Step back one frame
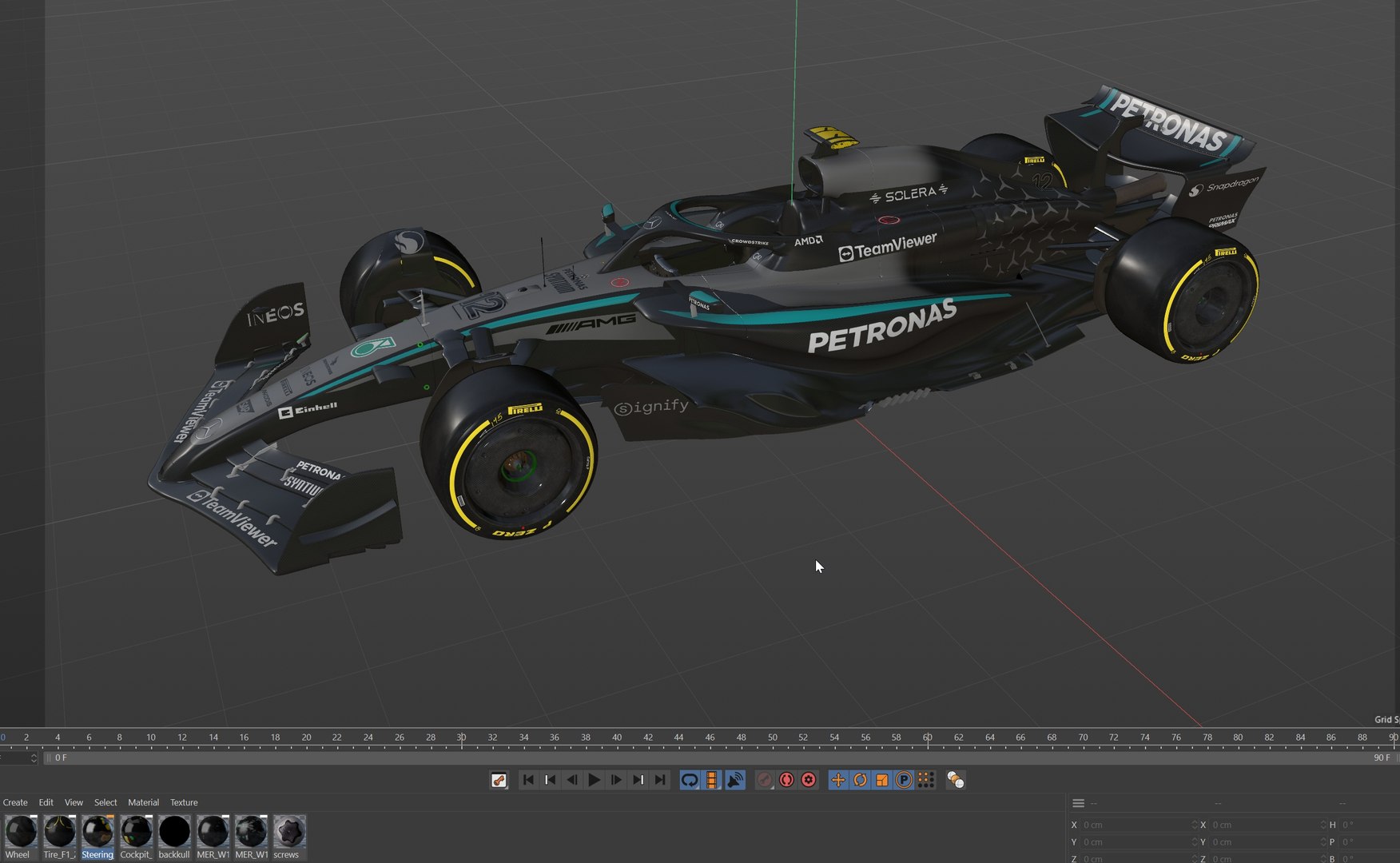Viewport: 1400px width, 863px height. tap(572, 780)
